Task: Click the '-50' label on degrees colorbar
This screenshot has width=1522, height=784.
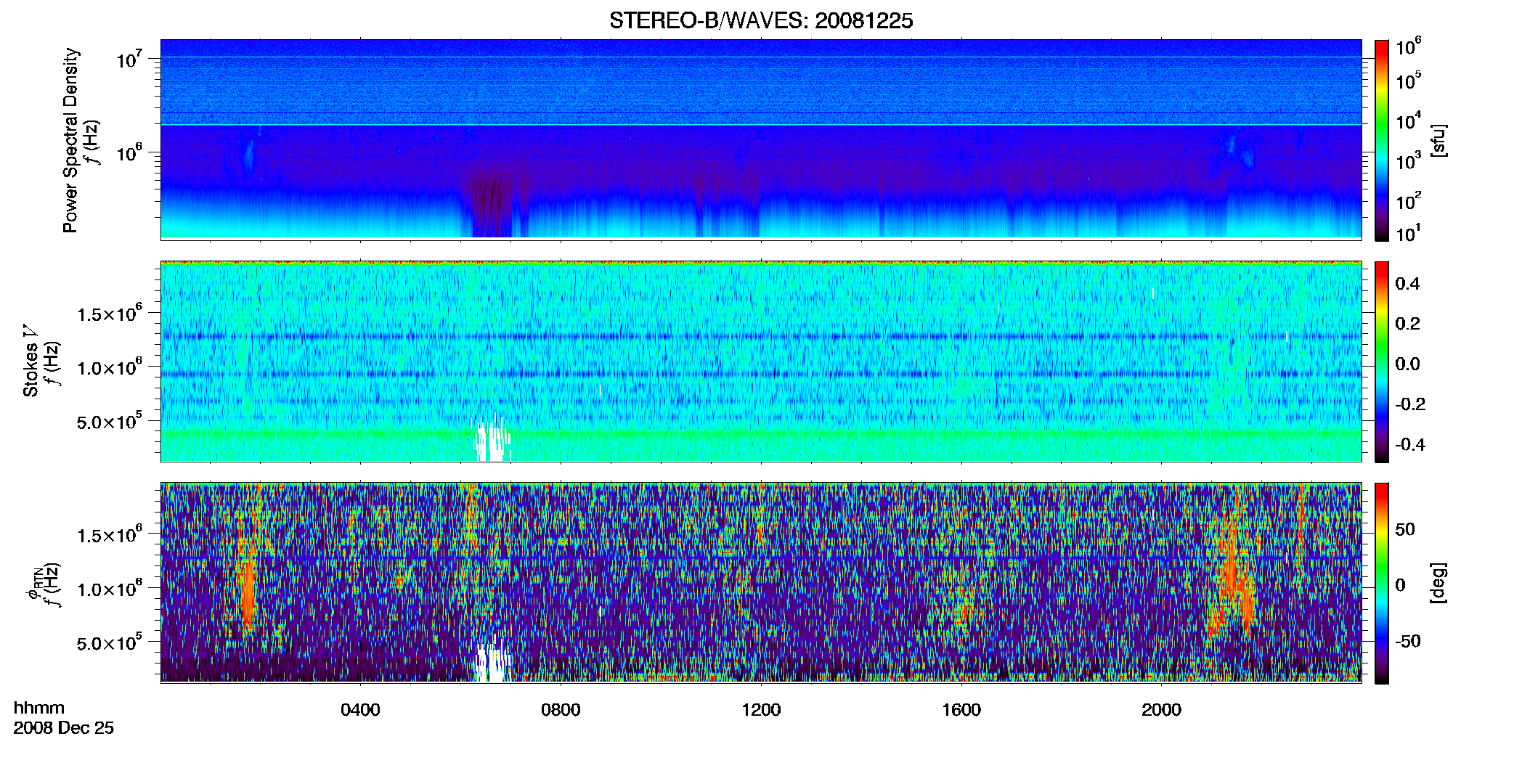Action: [x=1407, y=641]
